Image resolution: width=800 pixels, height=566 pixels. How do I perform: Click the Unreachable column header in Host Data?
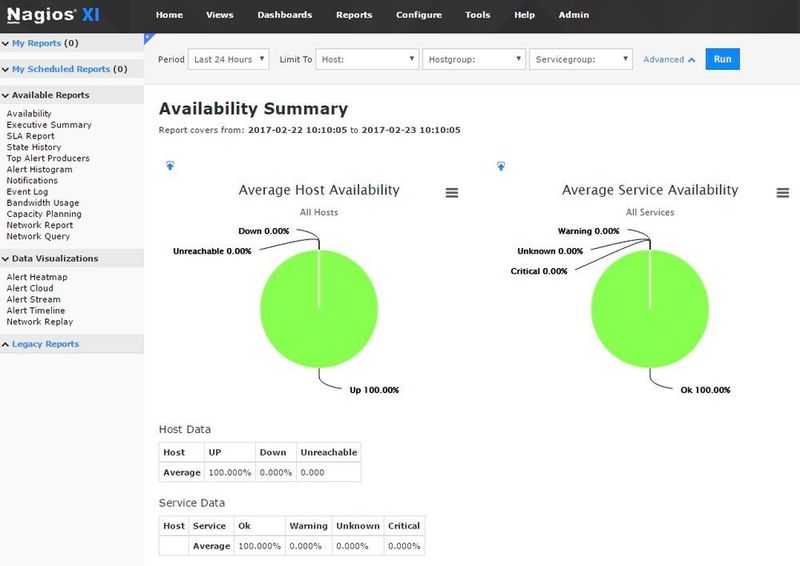[x=329, y=452]
